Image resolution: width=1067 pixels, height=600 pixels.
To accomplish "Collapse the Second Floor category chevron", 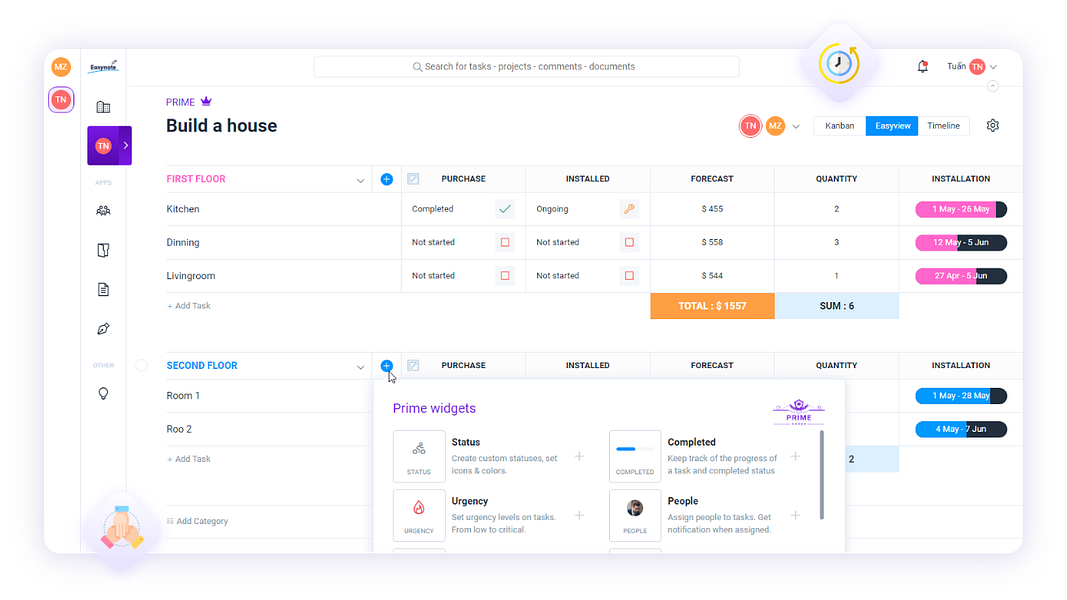I will pos(360,367).
